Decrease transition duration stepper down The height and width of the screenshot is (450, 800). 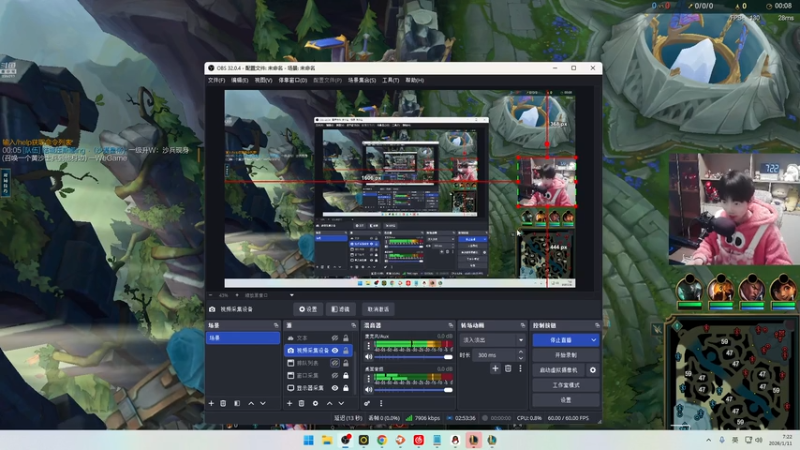tap(520, 358)
